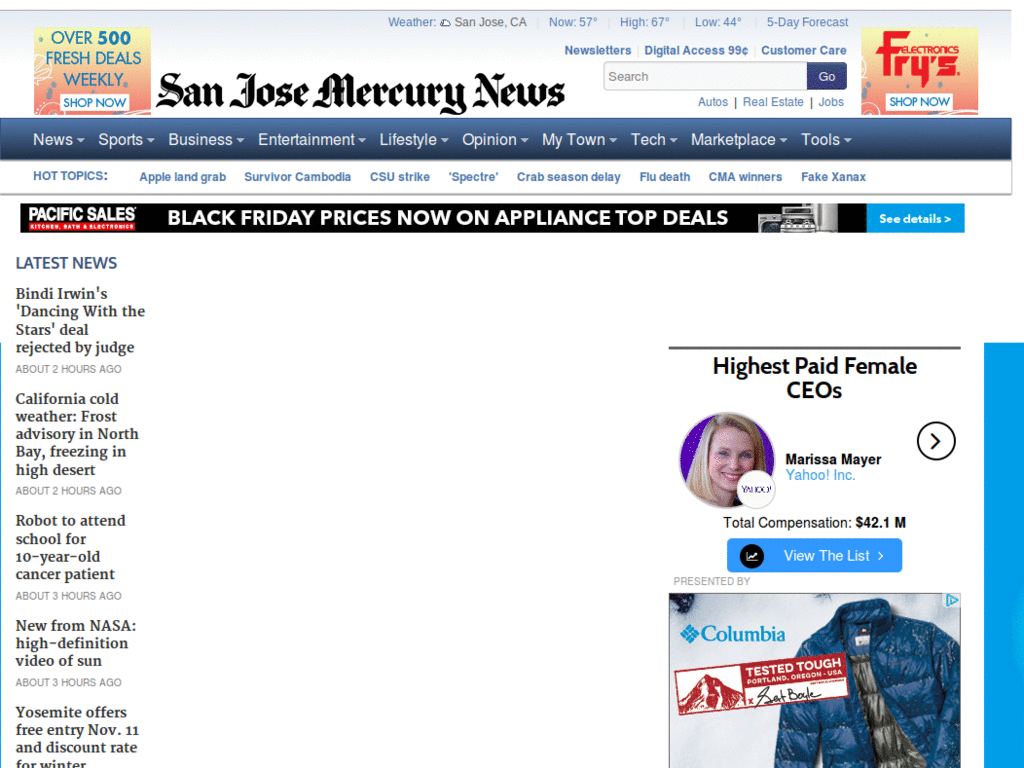Expand the Sports navigation menu

[x=126, y=140]
